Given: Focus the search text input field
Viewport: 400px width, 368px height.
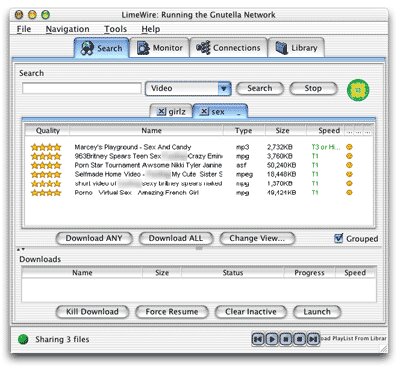Looking at the screenshot, I should pos(82,89).
